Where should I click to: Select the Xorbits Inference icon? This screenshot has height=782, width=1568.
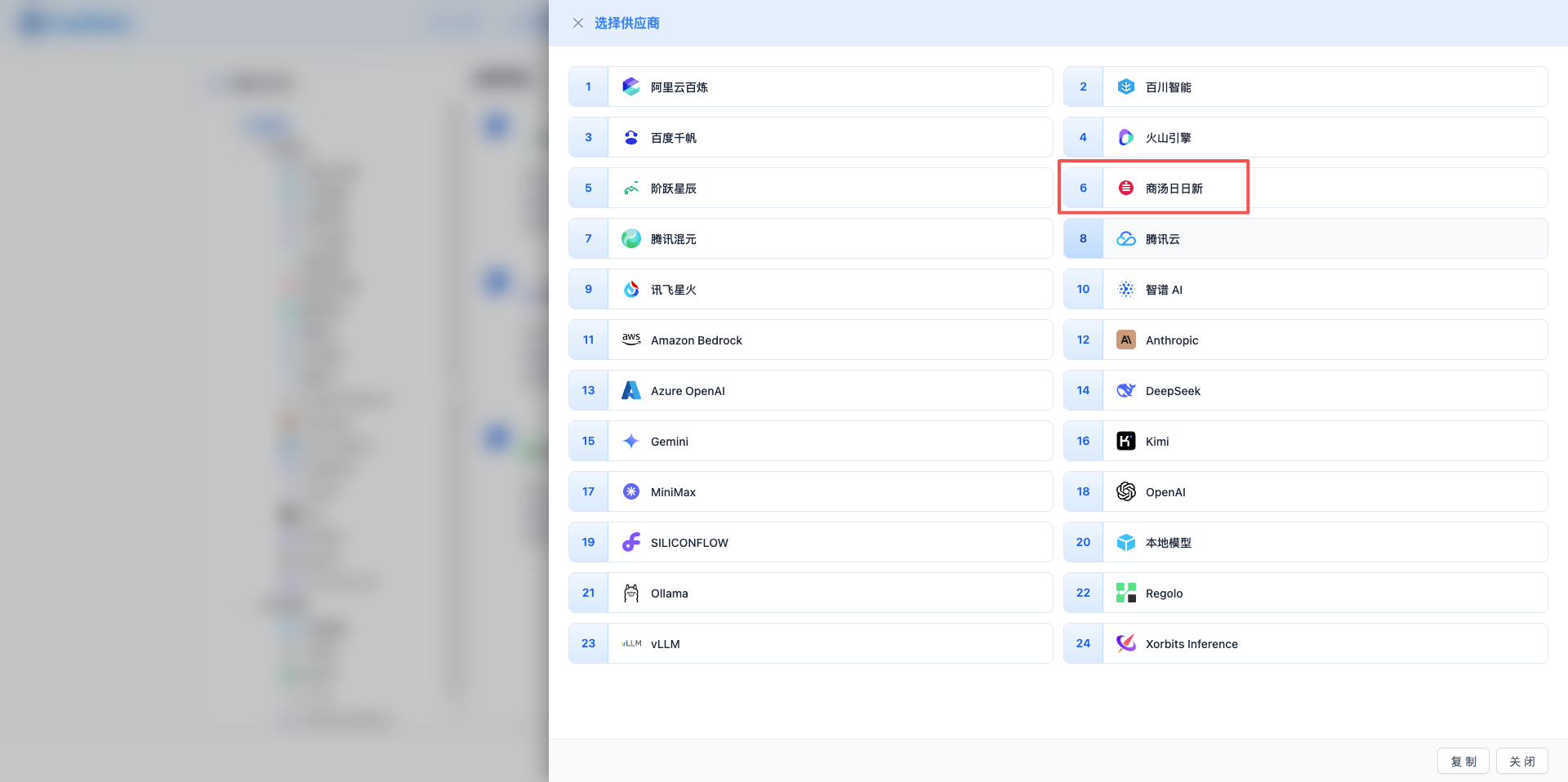(x=1125, y=643)
